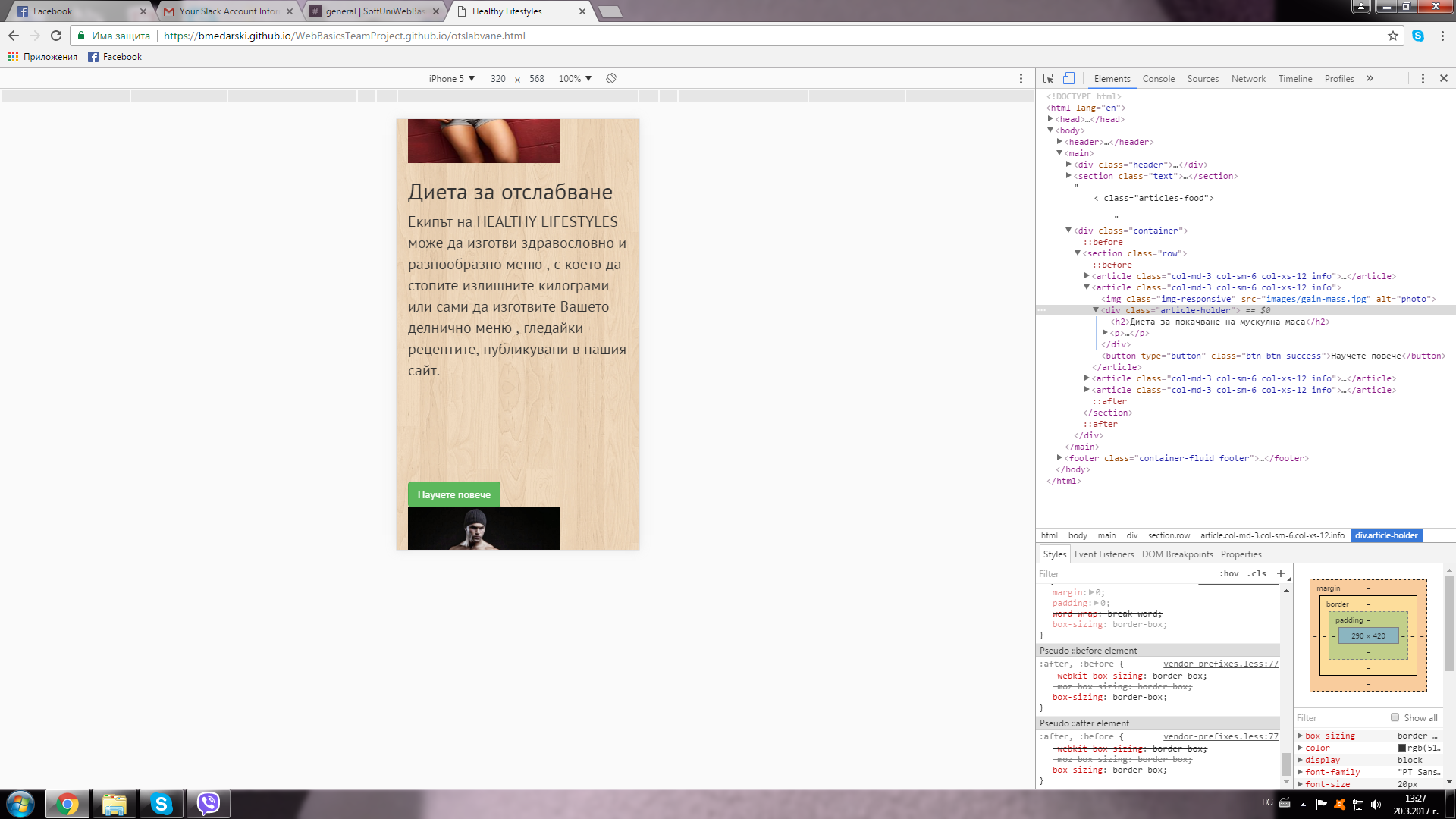
Task: Open the Chrome menu (three dots)
Action: pos(1442,36)
